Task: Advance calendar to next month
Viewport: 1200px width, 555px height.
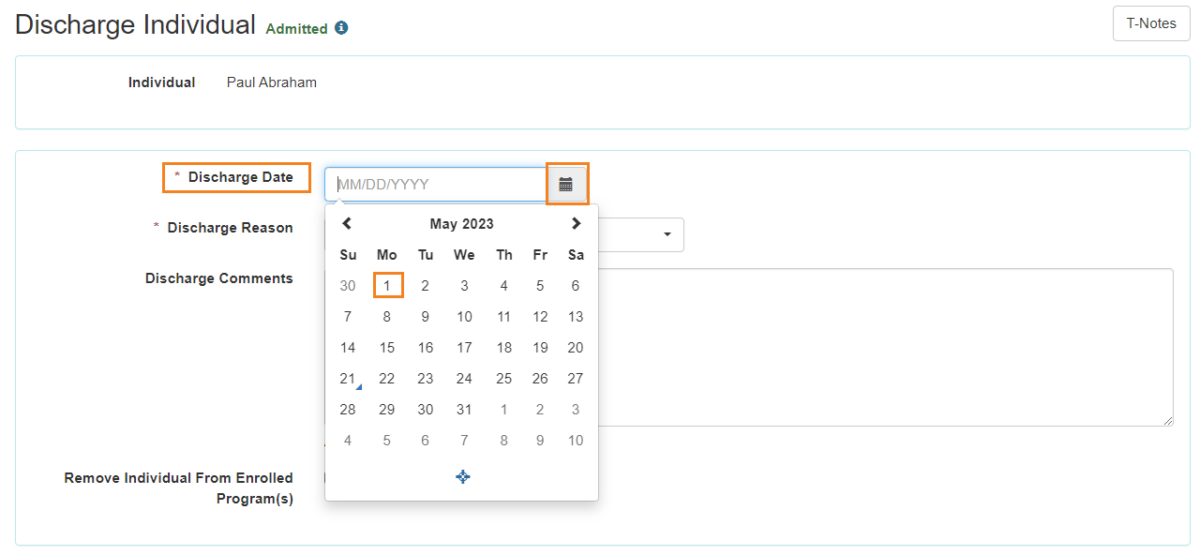Action: 576,224
